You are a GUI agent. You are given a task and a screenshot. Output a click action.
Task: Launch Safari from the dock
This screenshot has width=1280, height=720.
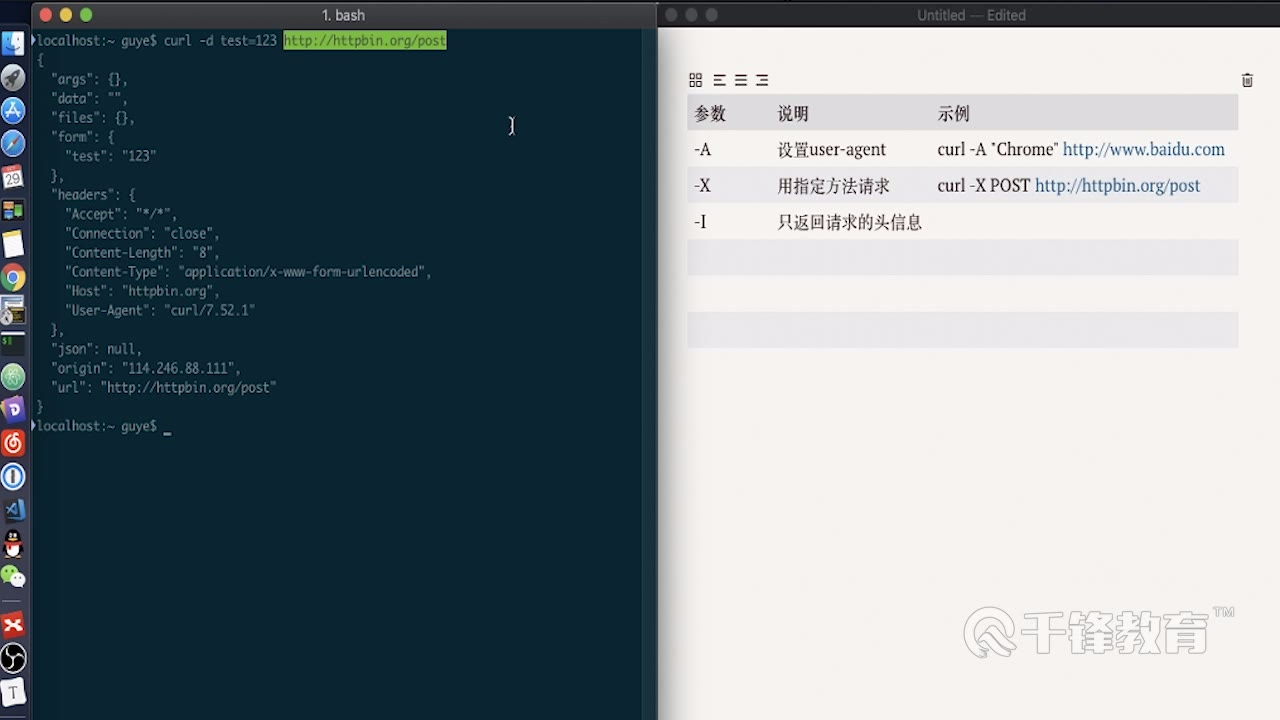[13, 144]
